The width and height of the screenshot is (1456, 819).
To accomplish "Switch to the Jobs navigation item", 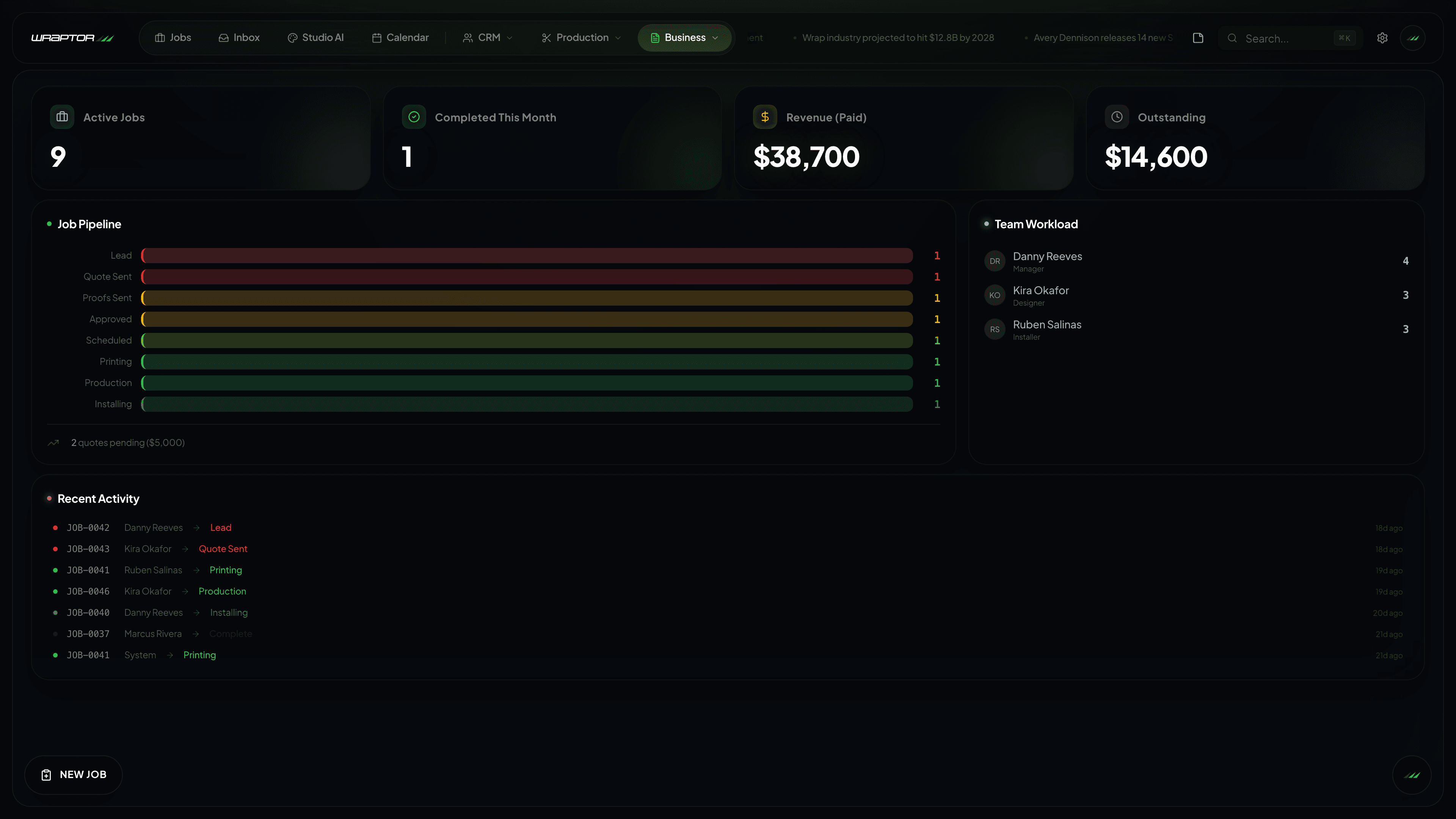I will pyautogui.click(x=174, y=38).
